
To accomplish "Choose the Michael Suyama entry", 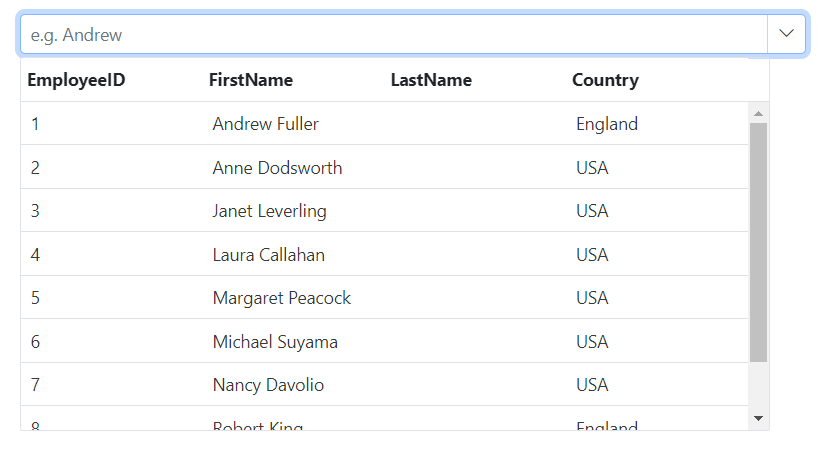I will pos(384,341).
